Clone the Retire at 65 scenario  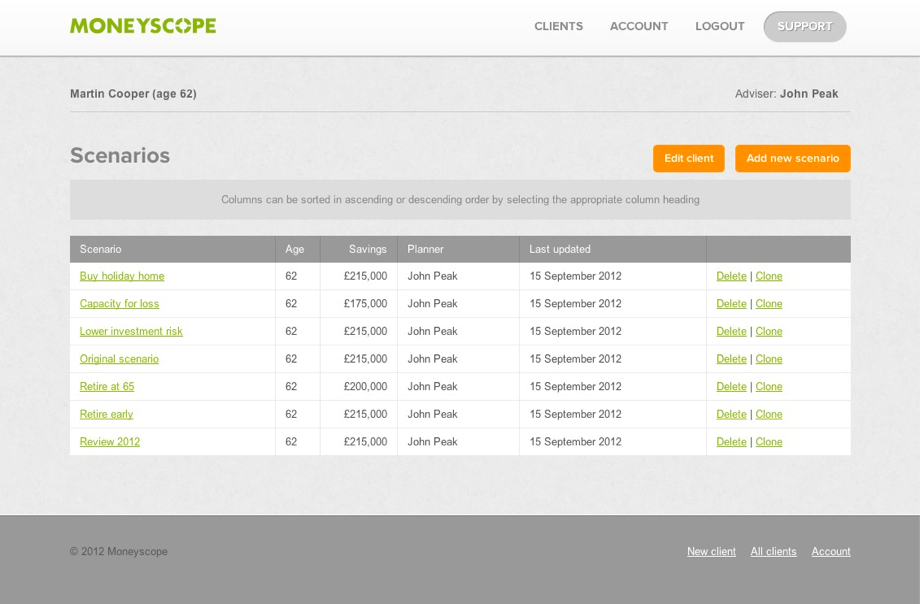[x=769, y=386]
